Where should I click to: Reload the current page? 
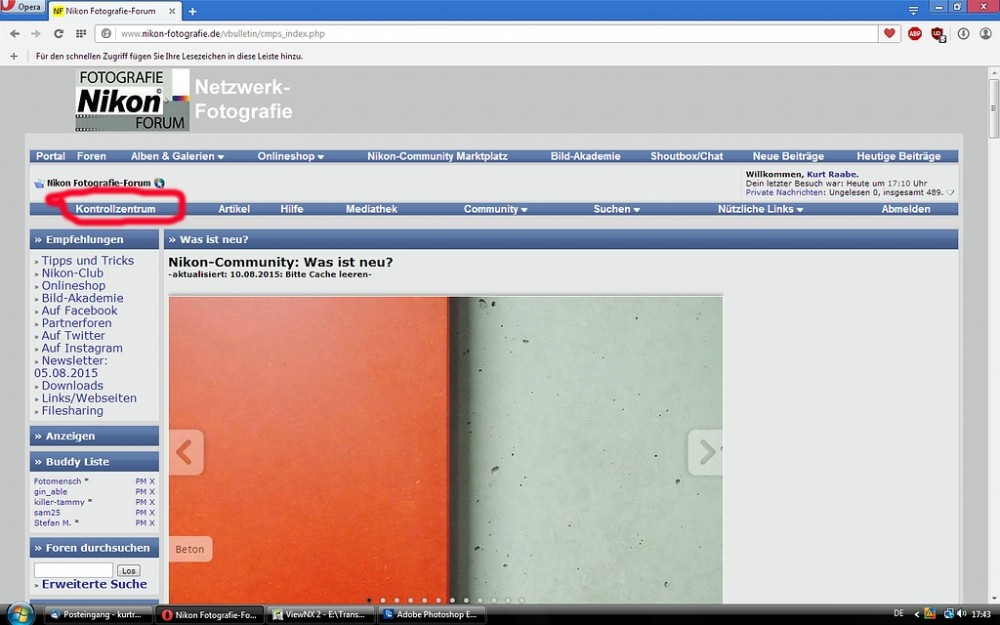58,34
